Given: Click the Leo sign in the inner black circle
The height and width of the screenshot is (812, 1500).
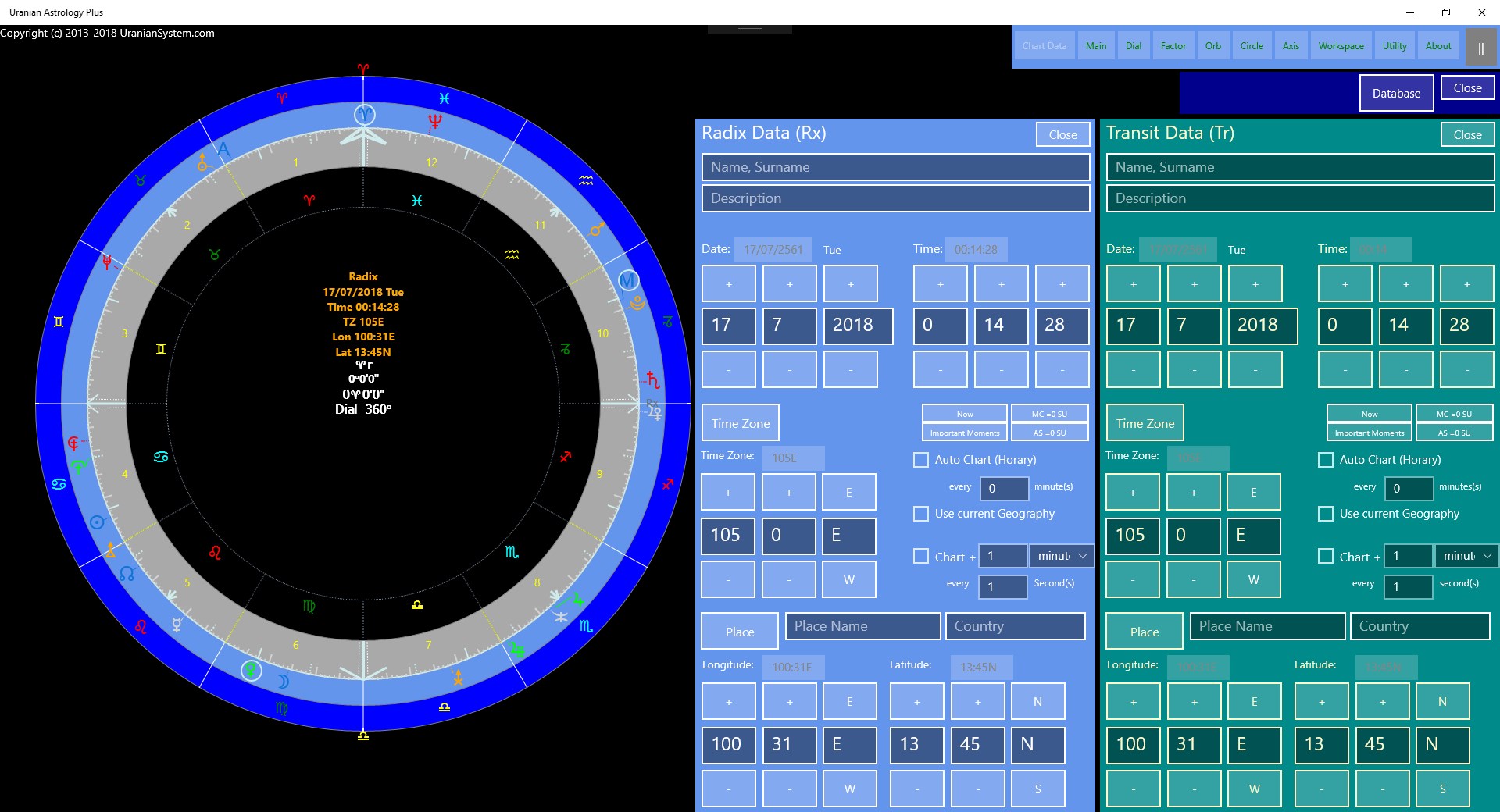Looking at the screenshot, I should (x=215, y=553).
